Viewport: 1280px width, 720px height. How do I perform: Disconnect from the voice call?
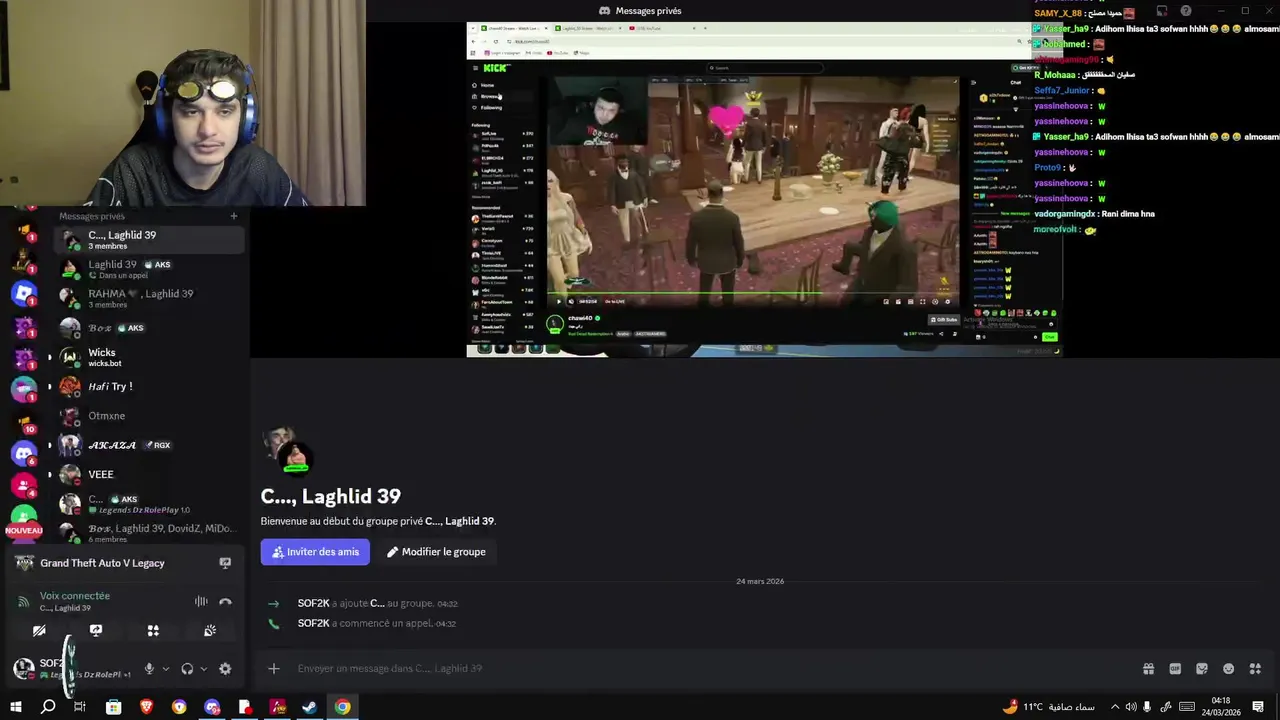point(225,601)
